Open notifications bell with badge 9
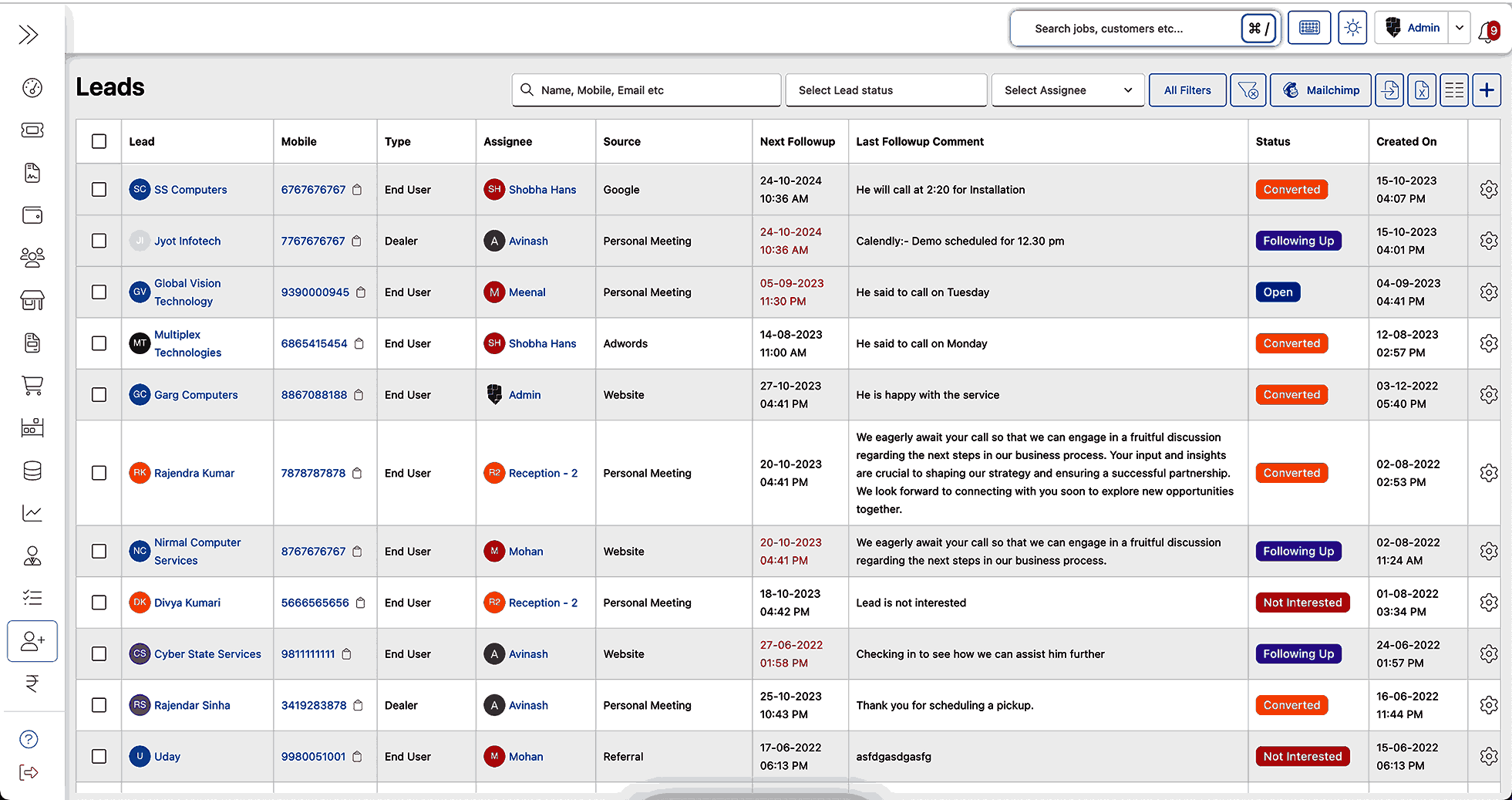 point(1488,31)
